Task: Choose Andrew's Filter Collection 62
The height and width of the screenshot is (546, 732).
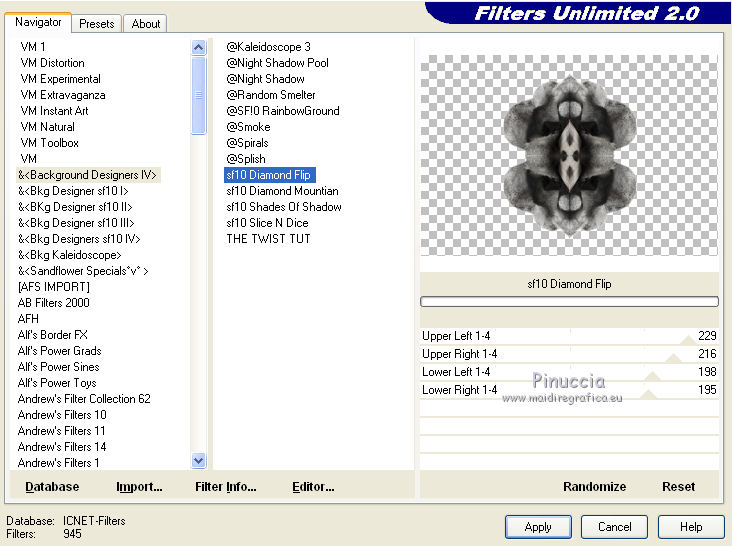Action: (x=84, y=399)
